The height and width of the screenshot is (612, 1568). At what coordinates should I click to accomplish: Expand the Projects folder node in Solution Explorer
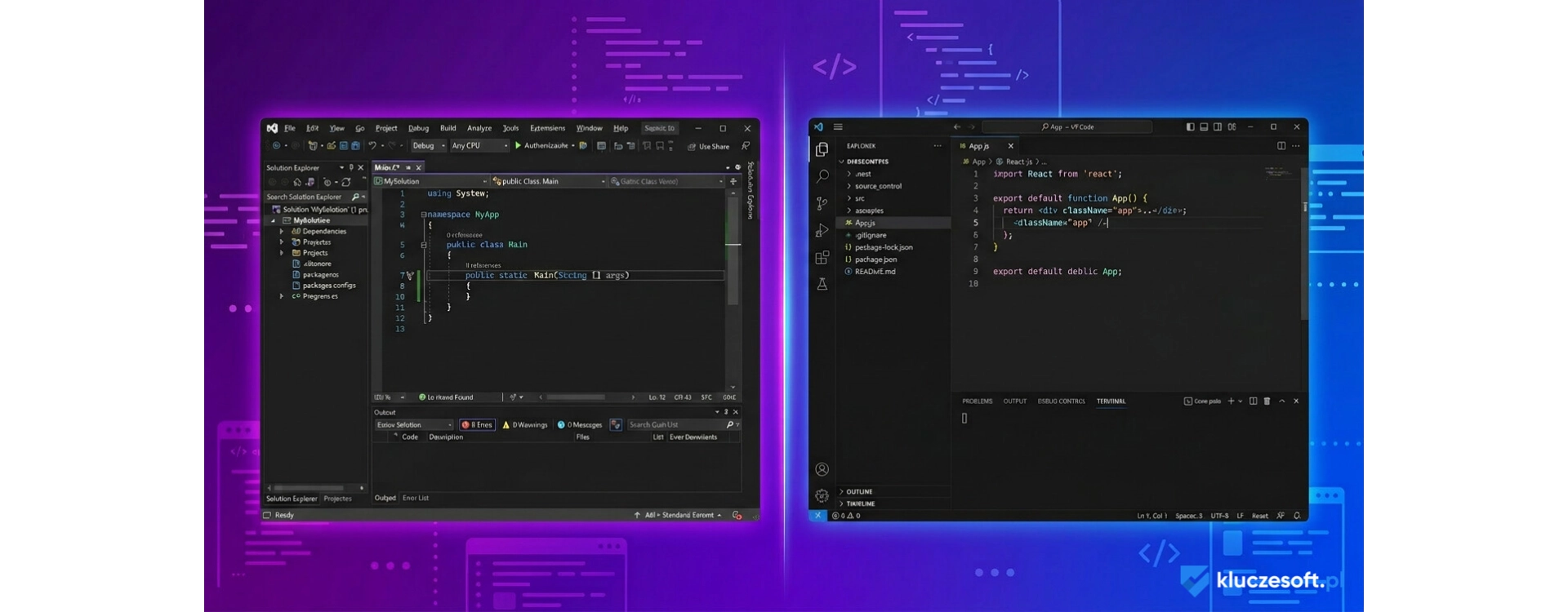(282, 253)
